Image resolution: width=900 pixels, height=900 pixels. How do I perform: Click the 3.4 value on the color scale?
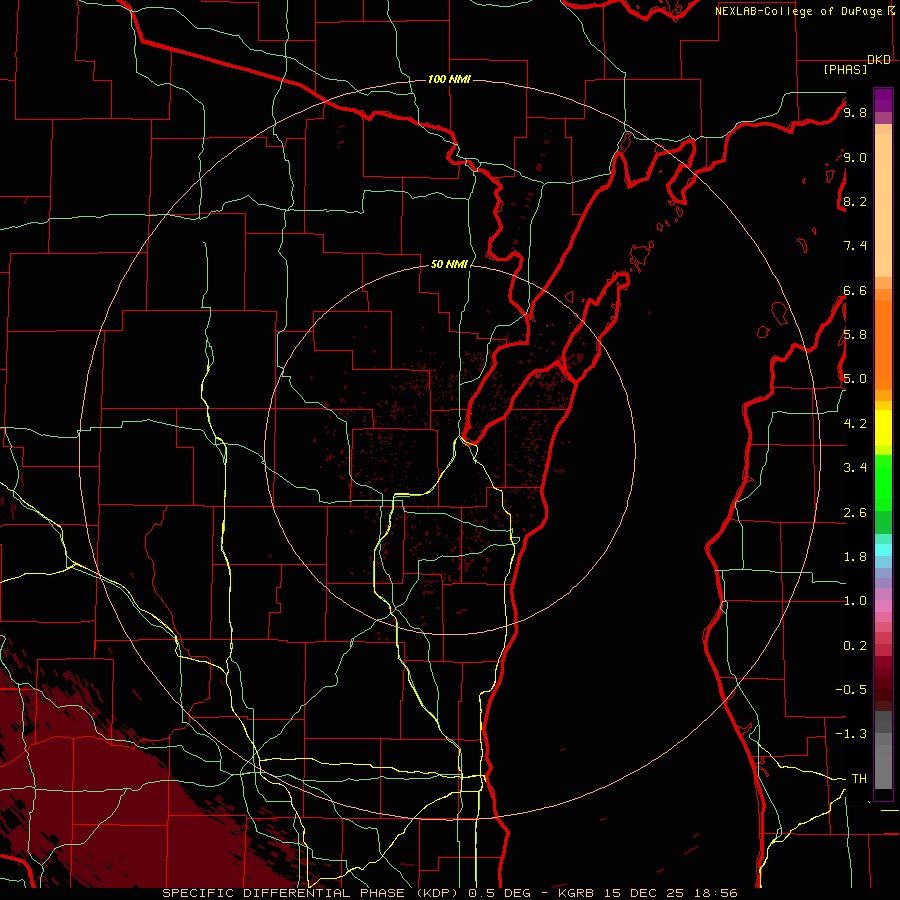pyautogui.click(x=855, y=467)
